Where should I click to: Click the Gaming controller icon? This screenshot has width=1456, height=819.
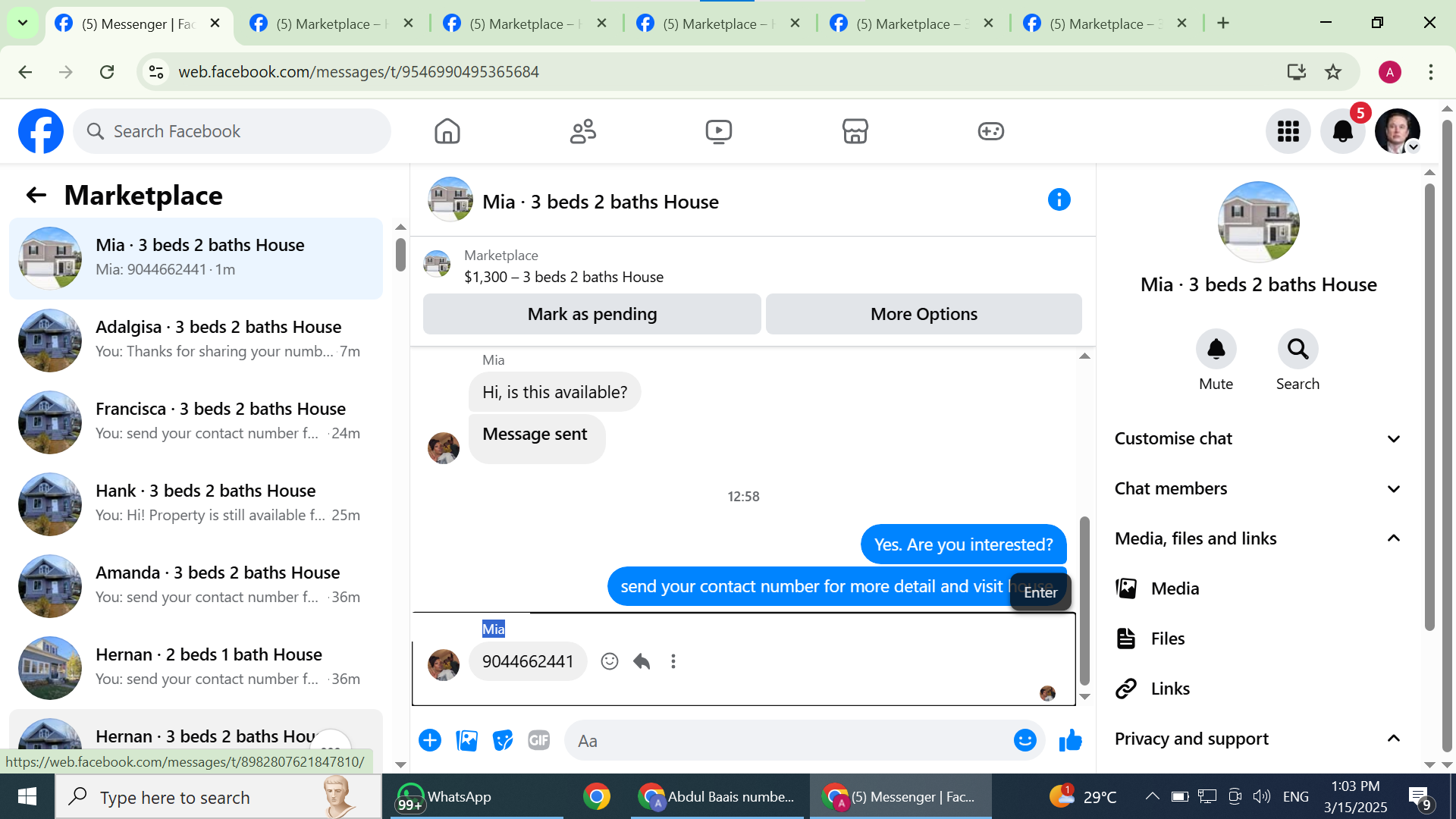(x=990, y=131)
